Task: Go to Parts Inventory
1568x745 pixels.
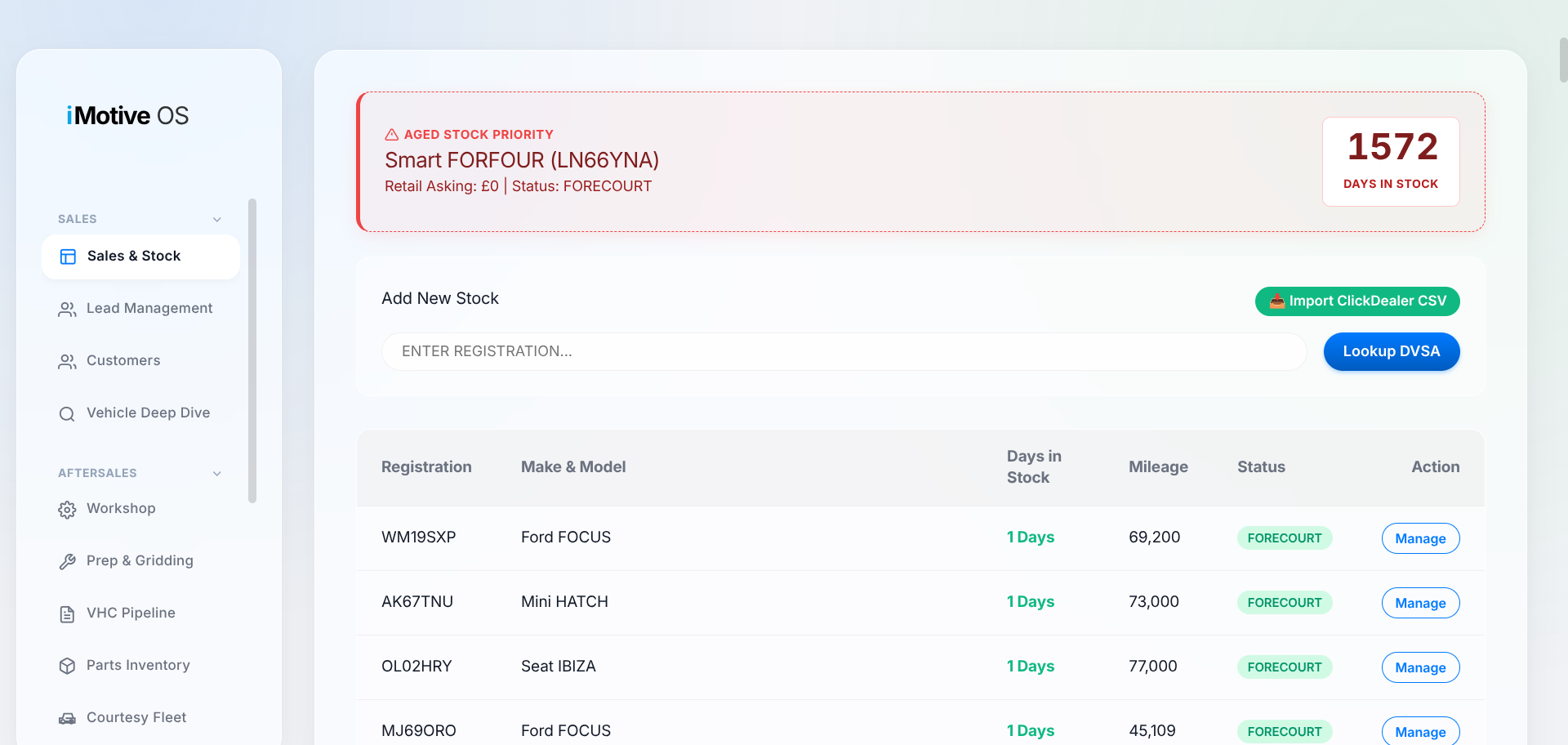Action: [140, 666]
